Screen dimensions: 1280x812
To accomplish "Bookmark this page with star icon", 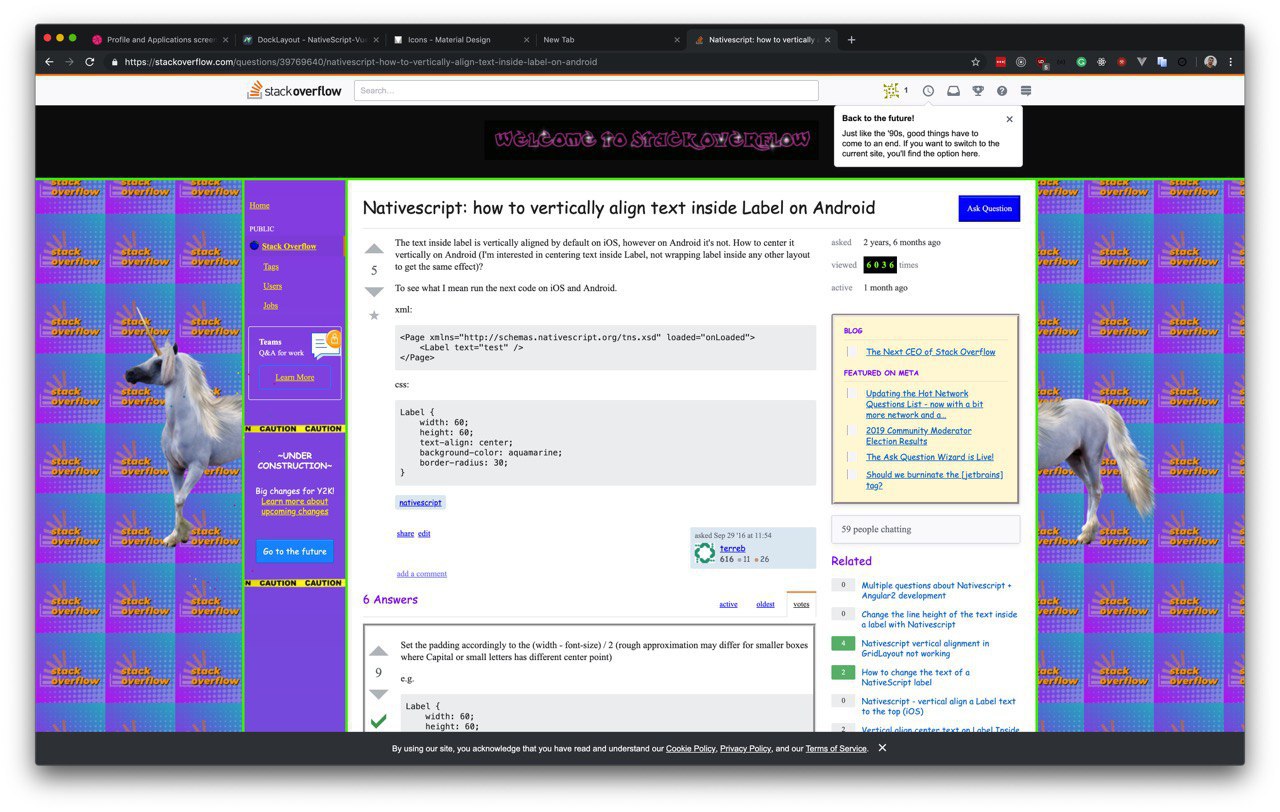I will click(x=976, y=62).
